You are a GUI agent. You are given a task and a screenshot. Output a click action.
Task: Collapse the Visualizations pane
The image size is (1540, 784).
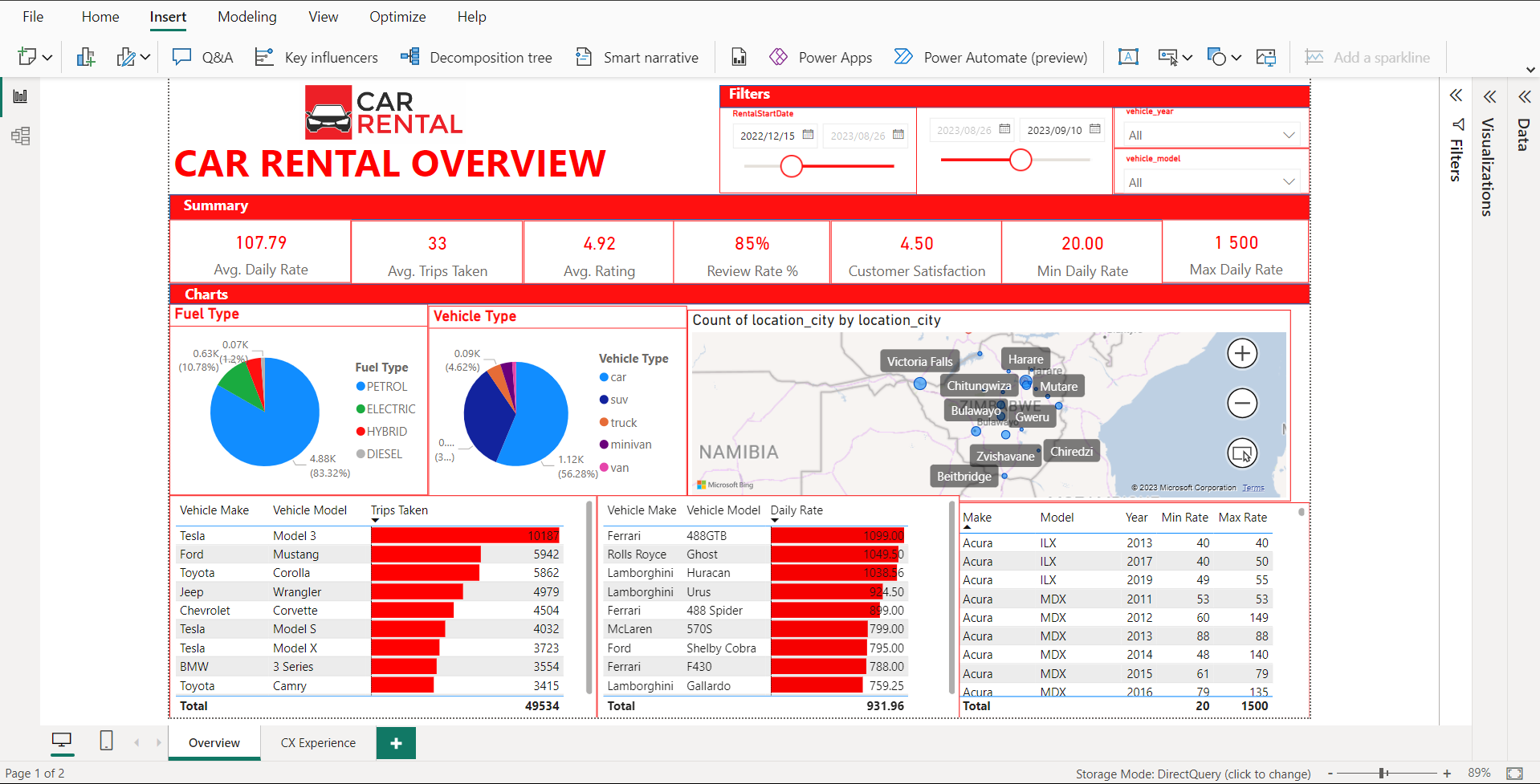(1489, 95)
